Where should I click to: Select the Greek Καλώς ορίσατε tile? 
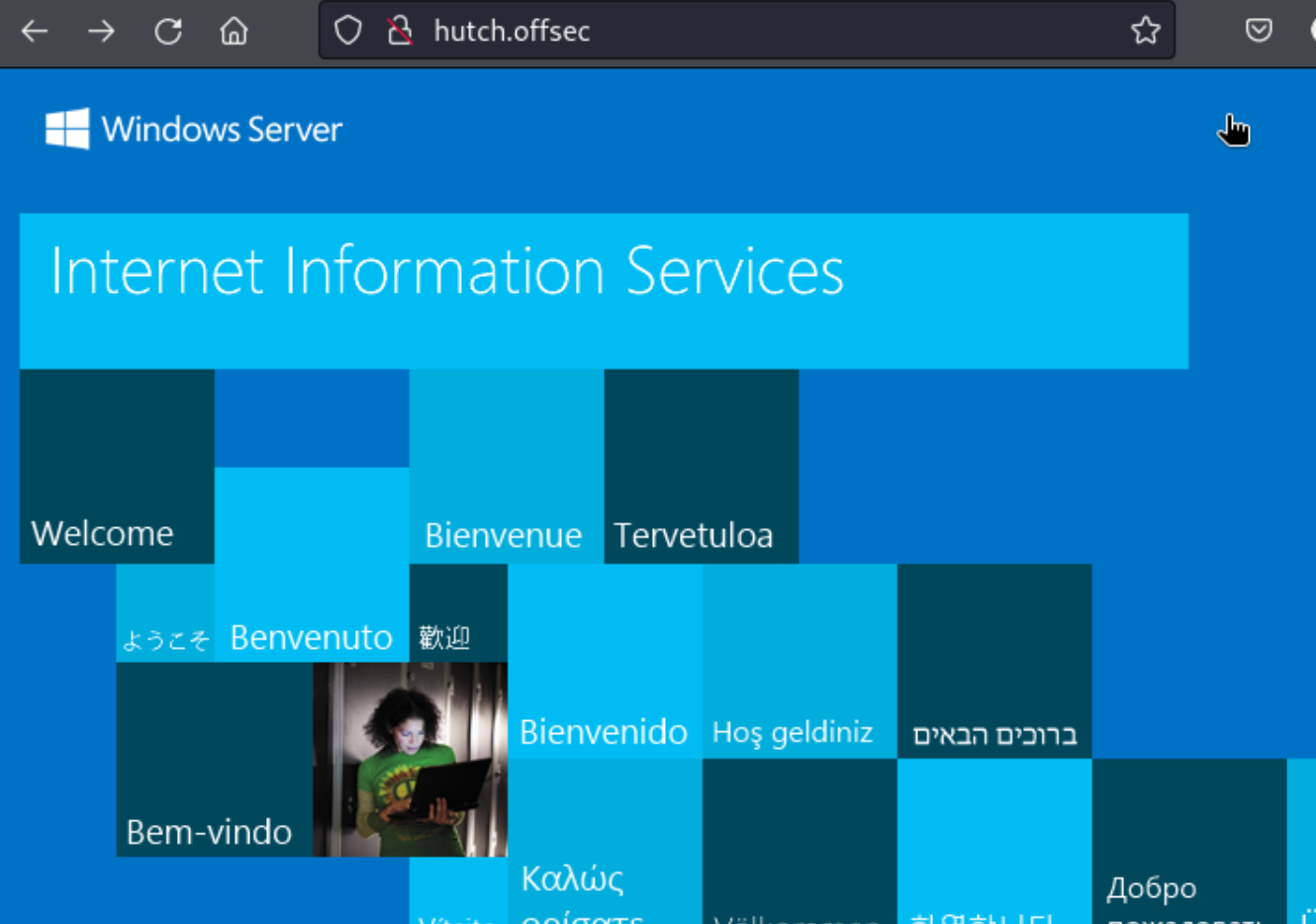605,841
